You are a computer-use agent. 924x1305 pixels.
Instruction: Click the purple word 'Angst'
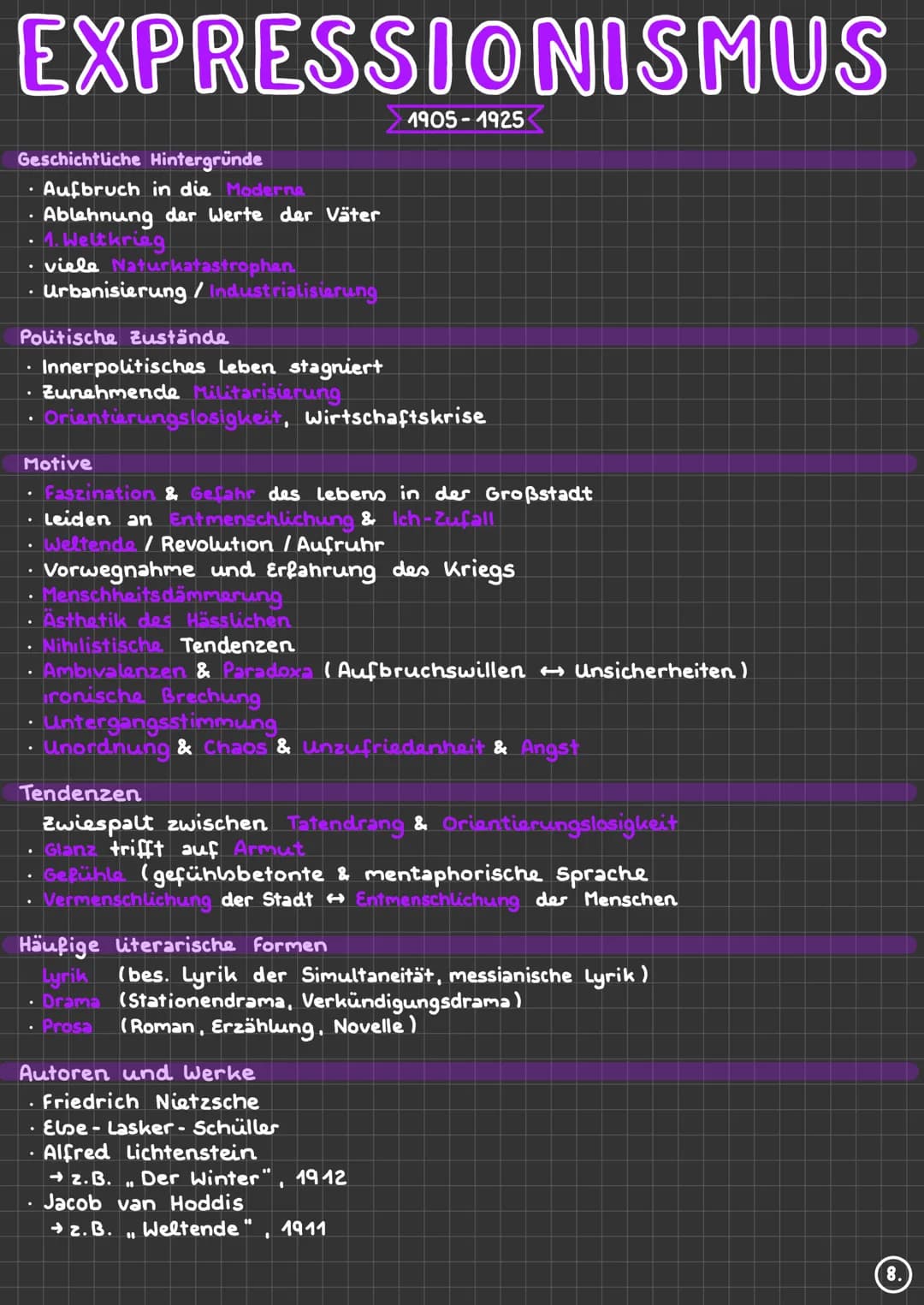[550, 748]
